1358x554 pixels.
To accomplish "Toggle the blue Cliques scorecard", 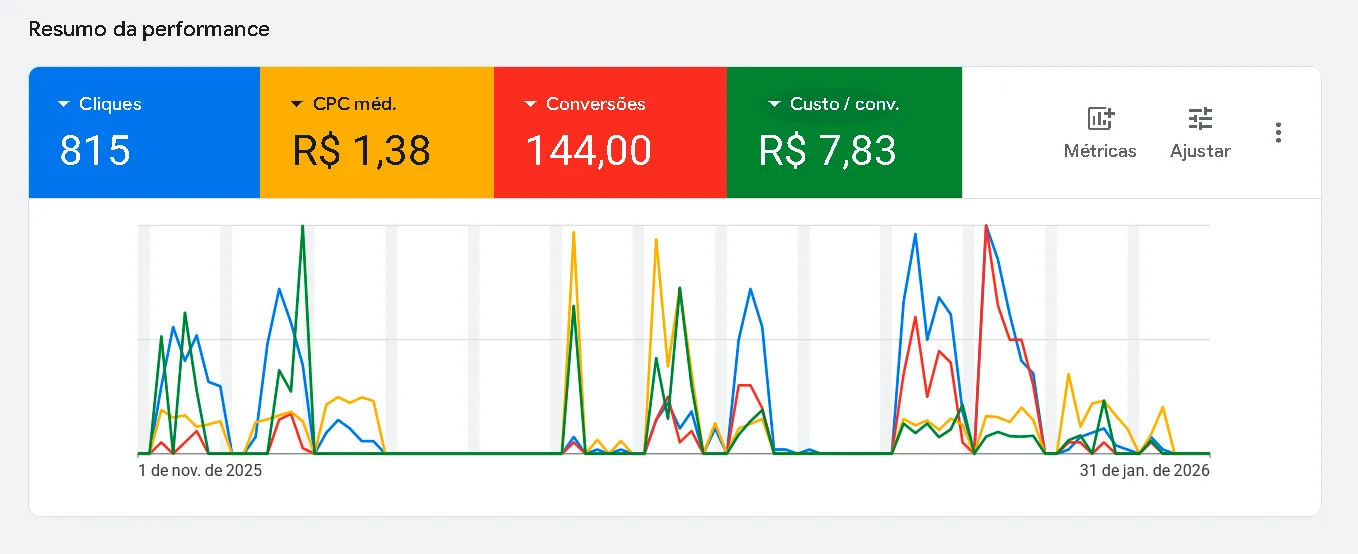I will click(144, 133).
